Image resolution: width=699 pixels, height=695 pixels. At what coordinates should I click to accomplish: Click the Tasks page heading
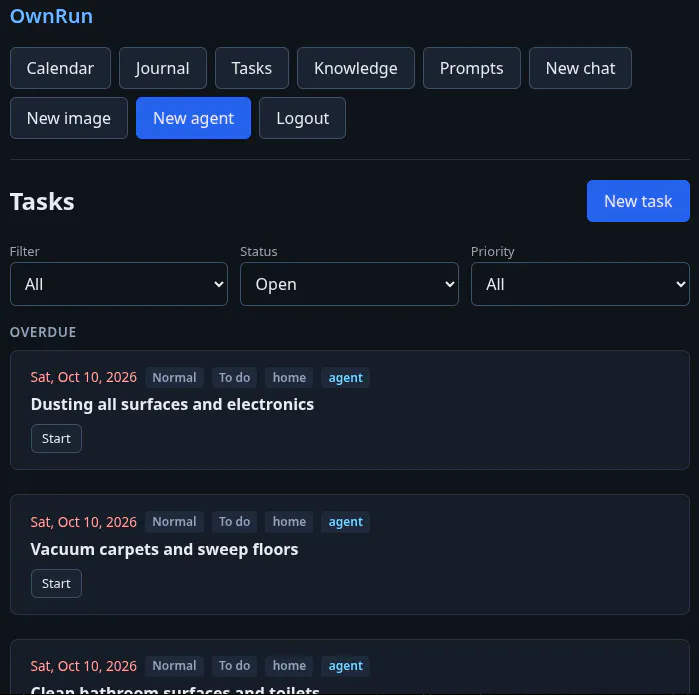(x=42, y=202)
